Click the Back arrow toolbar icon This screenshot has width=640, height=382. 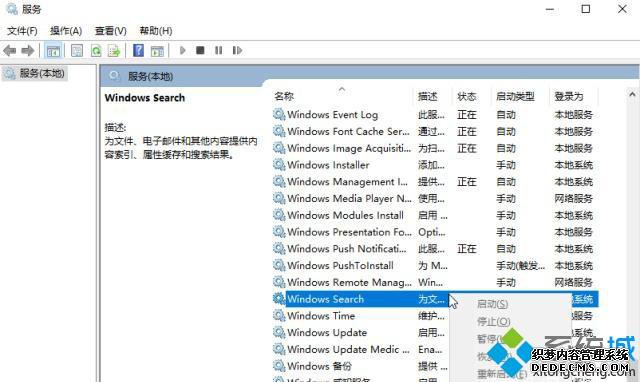pos(9,51)
